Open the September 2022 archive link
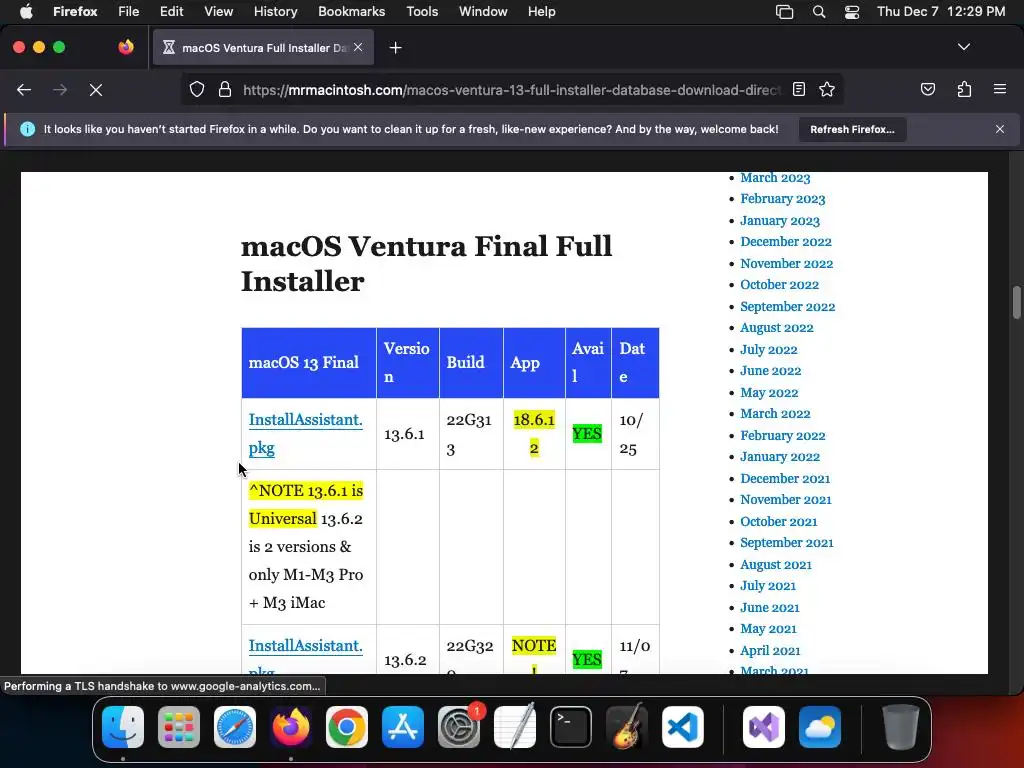The height and width of the screenshot is (768, 1024). [x=787, y=306]
